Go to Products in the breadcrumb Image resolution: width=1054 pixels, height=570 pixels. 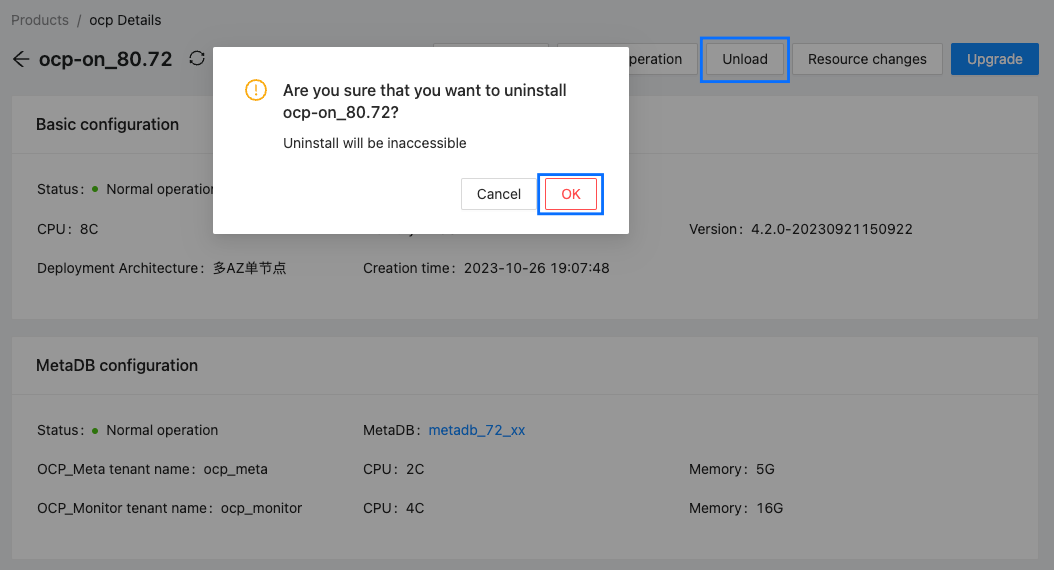pyautogui.click(x=40, y=20)
